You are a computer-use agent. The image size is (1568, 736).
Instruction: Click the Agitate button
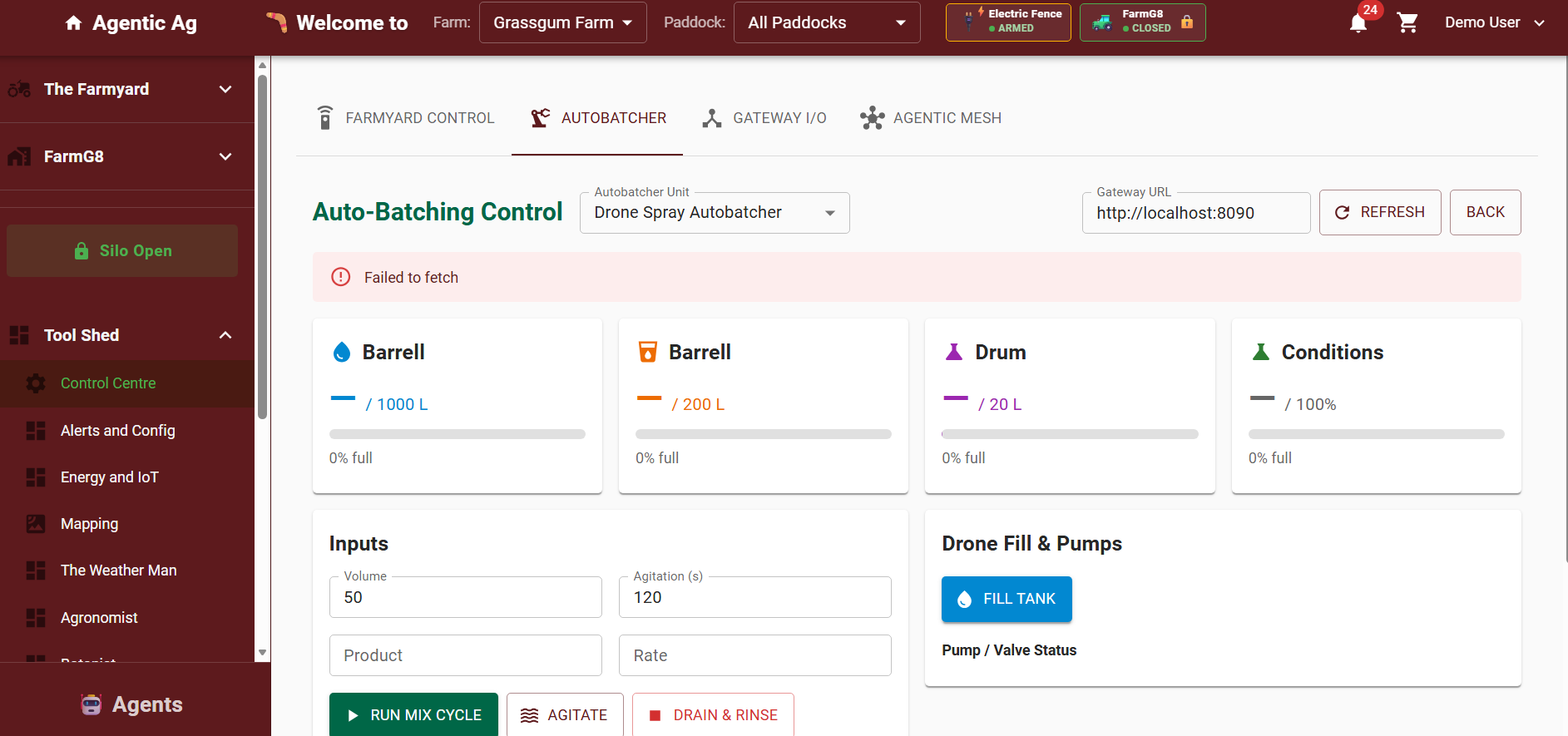pyautogui.click(x=565, y=714)
